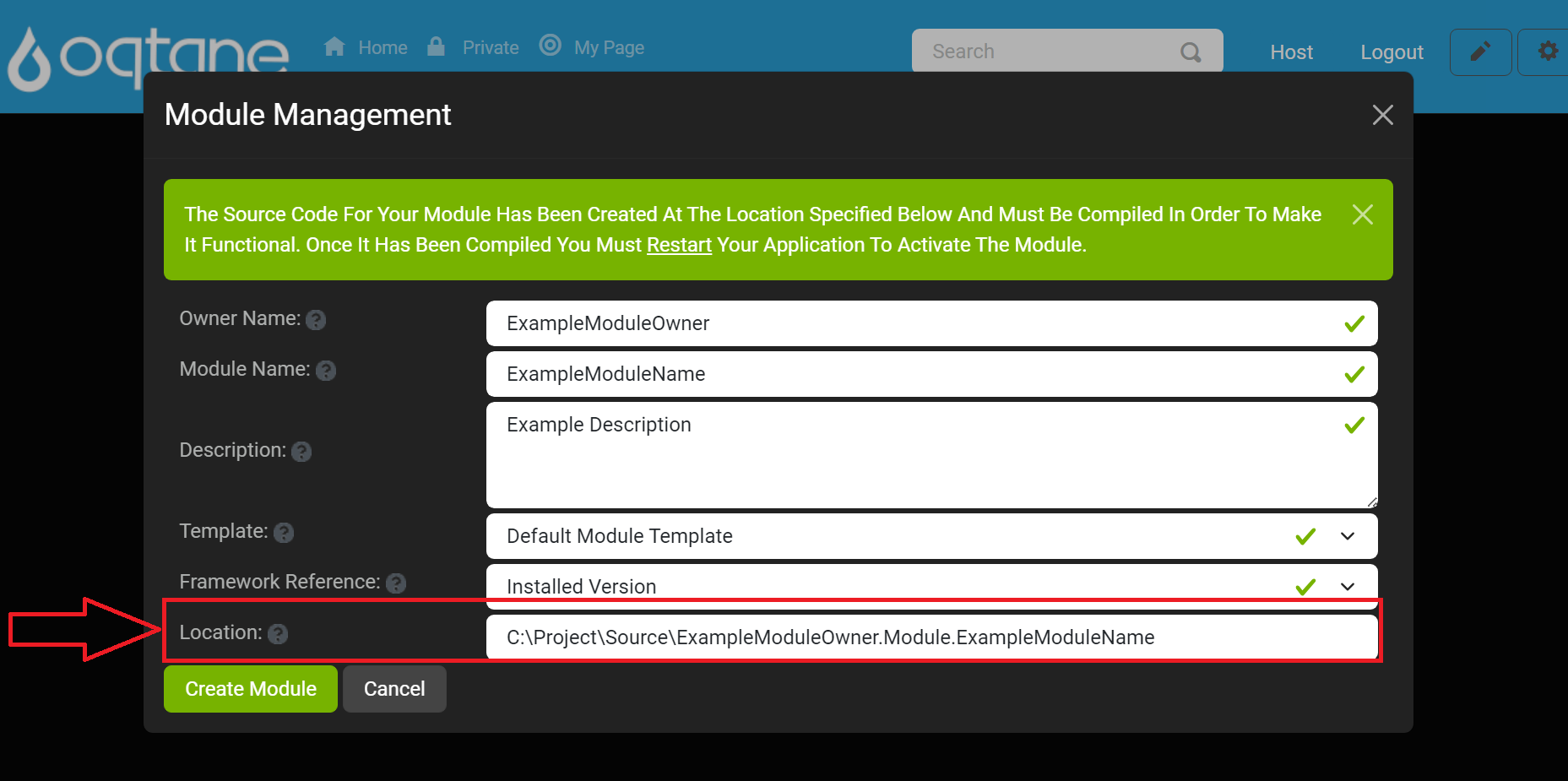Viewport: 1568px width, 781px height.
Task: Dismiss the green success message
Action: [x=1362, y=214]
